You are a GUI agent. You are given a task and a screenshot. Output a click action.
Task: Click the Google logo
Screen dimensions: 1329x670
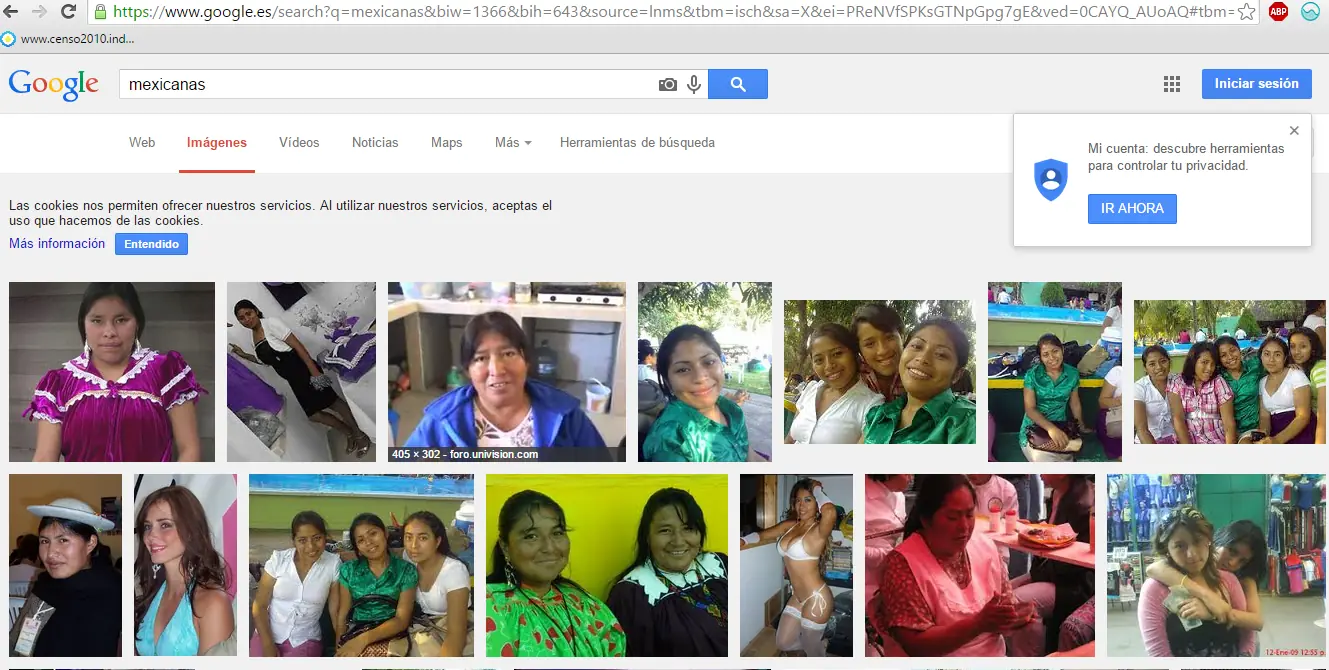tap(53, 85)
